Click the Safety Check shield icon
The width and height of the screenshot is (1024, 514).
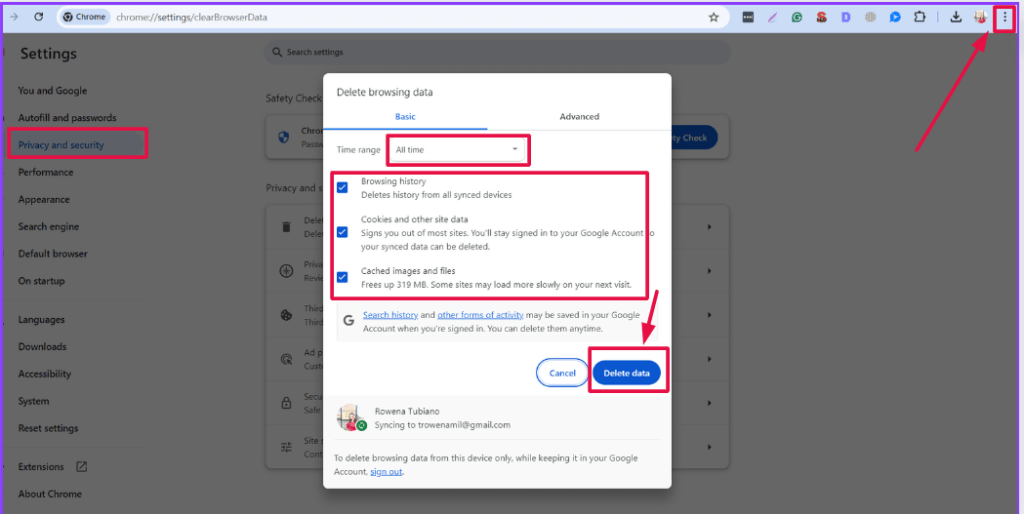point(283,137)
